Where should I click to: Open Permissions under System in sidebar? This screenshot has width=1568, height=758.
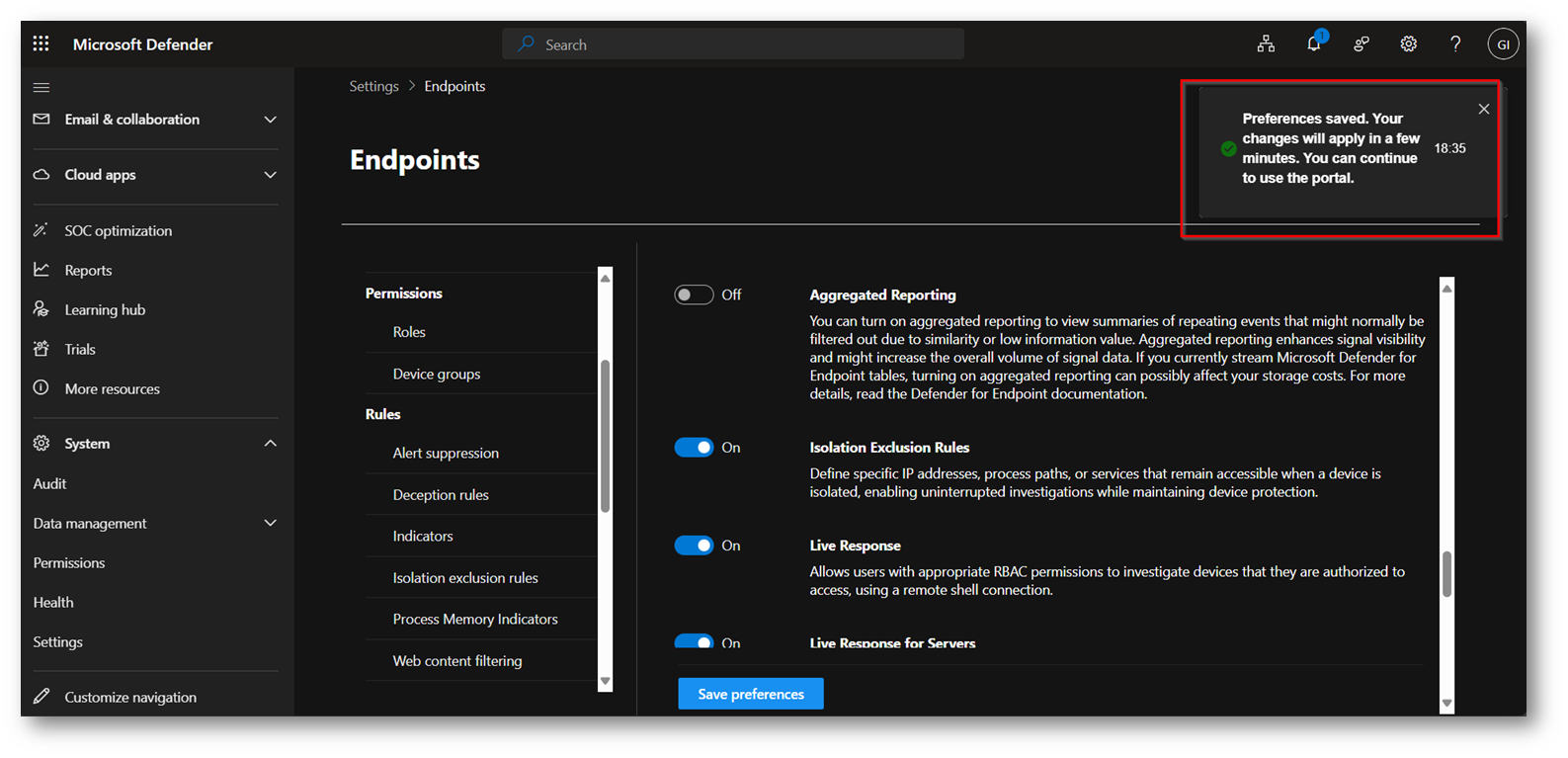click(69, 562)
